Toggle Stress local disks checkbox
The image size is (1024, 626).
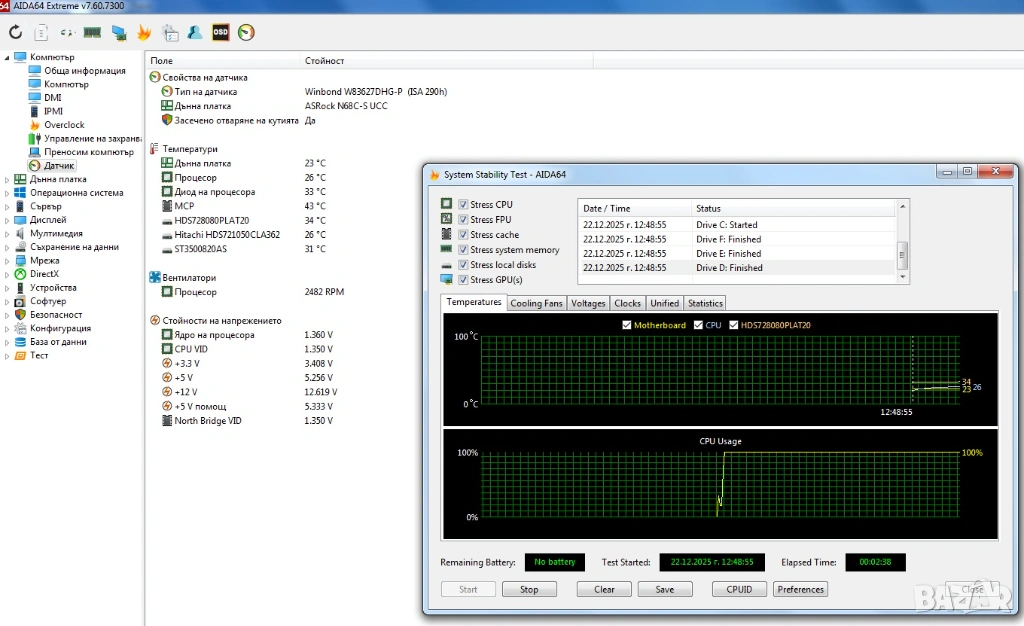pyautogui.click(x=463, y=265)
